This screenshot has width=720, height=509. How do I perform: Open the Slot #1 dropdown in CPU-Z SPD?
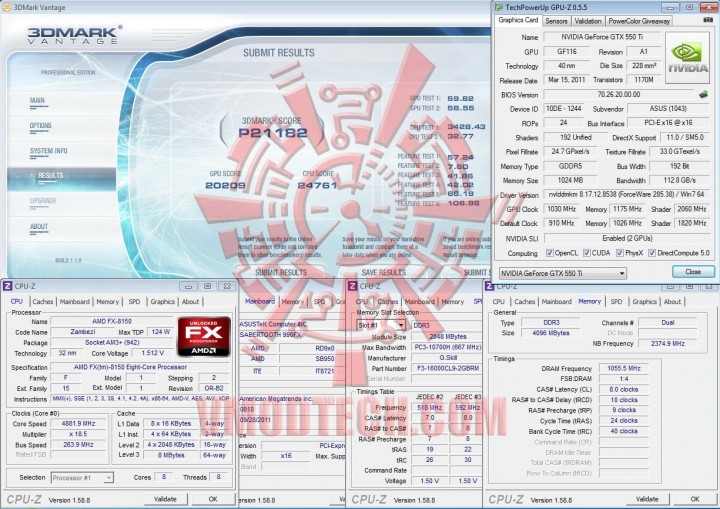click(x=381, y=325)
